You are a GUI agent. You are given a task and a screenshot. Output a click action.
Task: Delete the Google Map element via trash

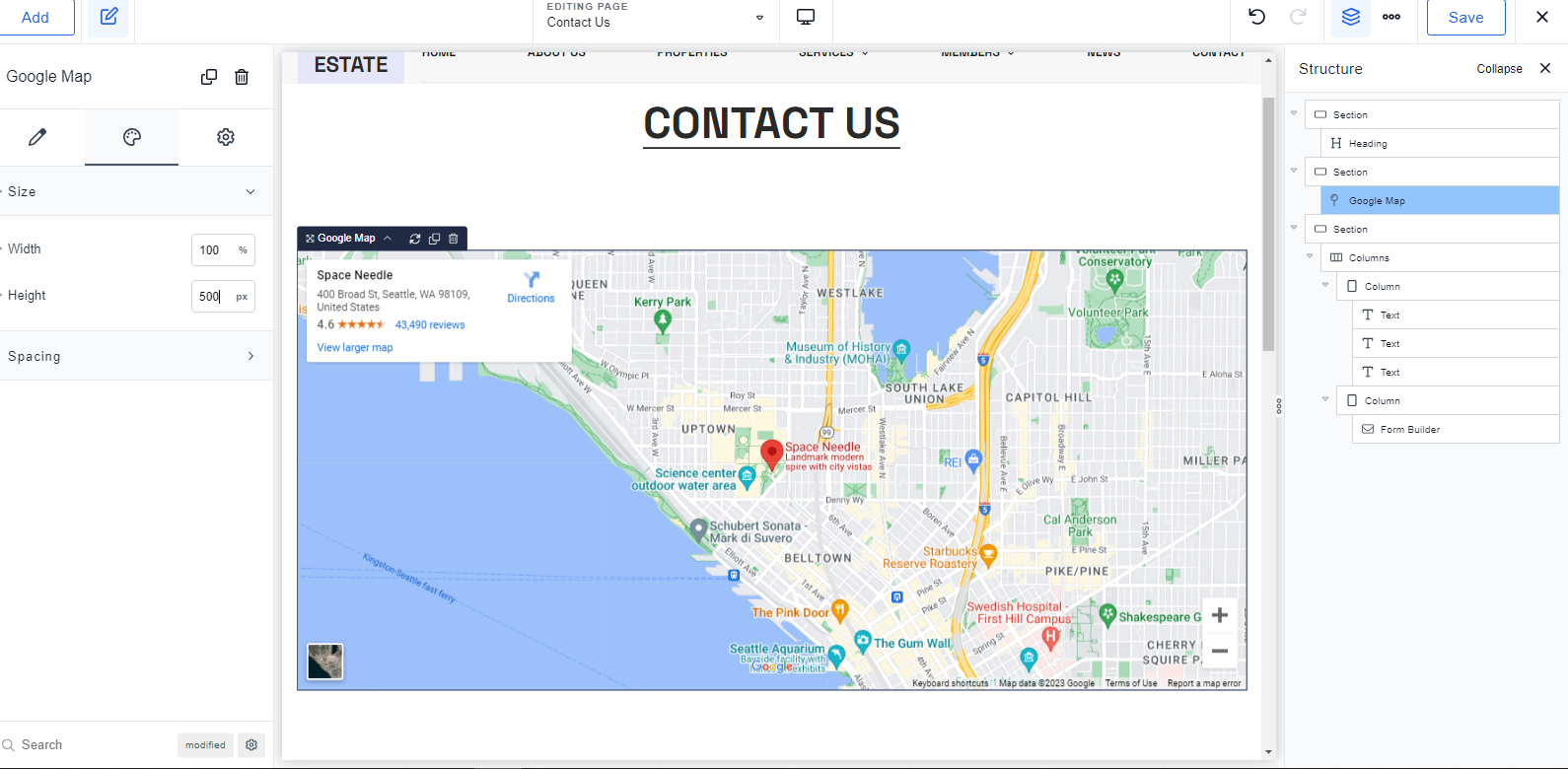(242, 77)
